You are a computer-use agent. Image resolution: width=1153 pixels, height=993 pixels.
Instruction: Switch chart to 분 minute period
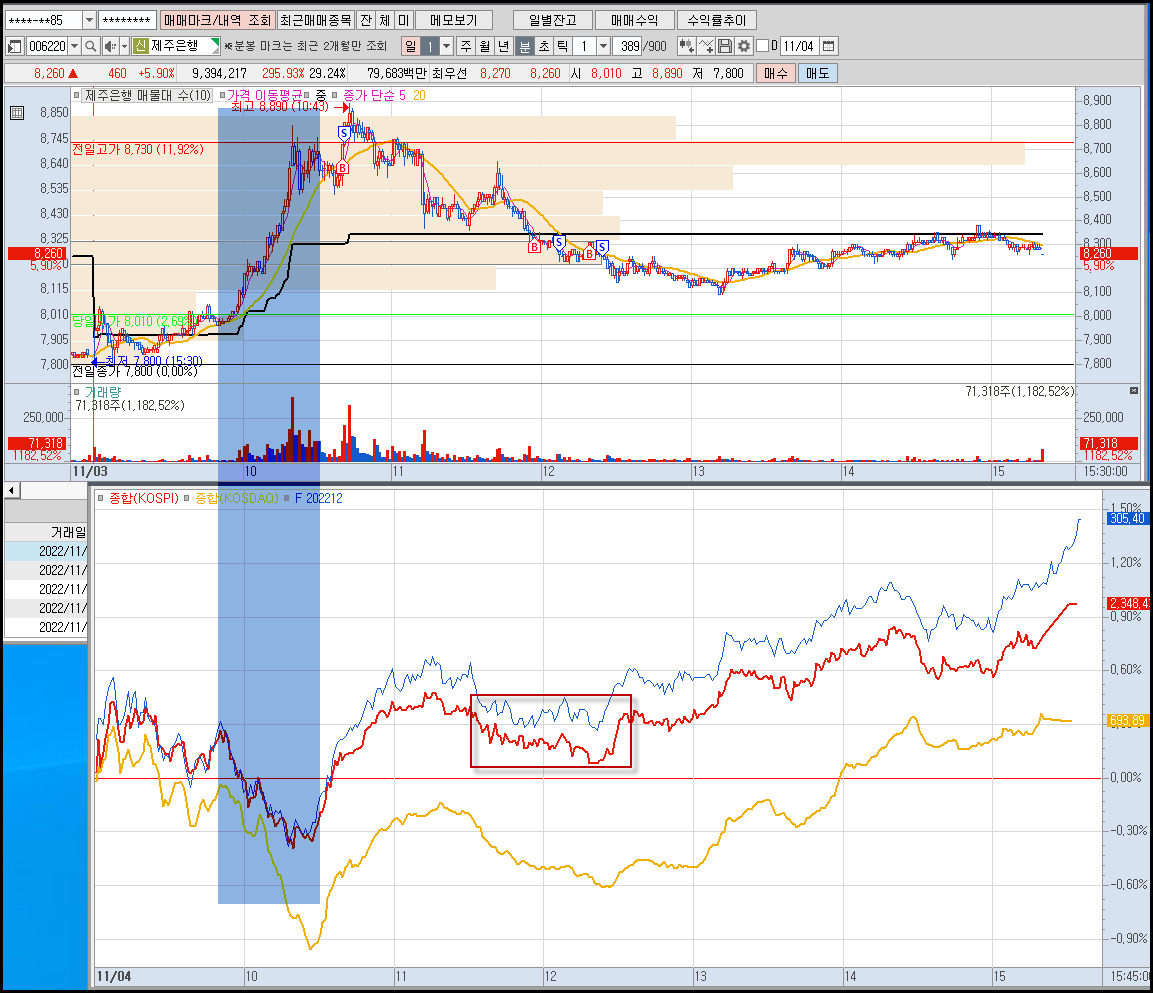click(524, 46)
